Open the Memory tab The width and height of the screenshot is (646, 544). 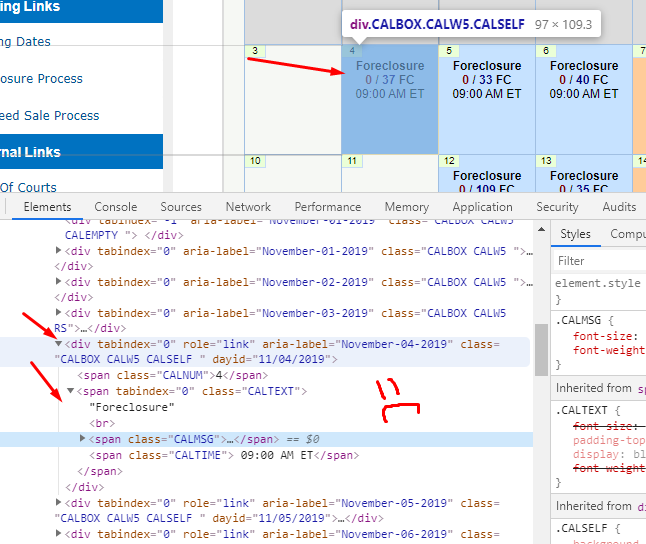pyautogui.click(x=407, y=207)
